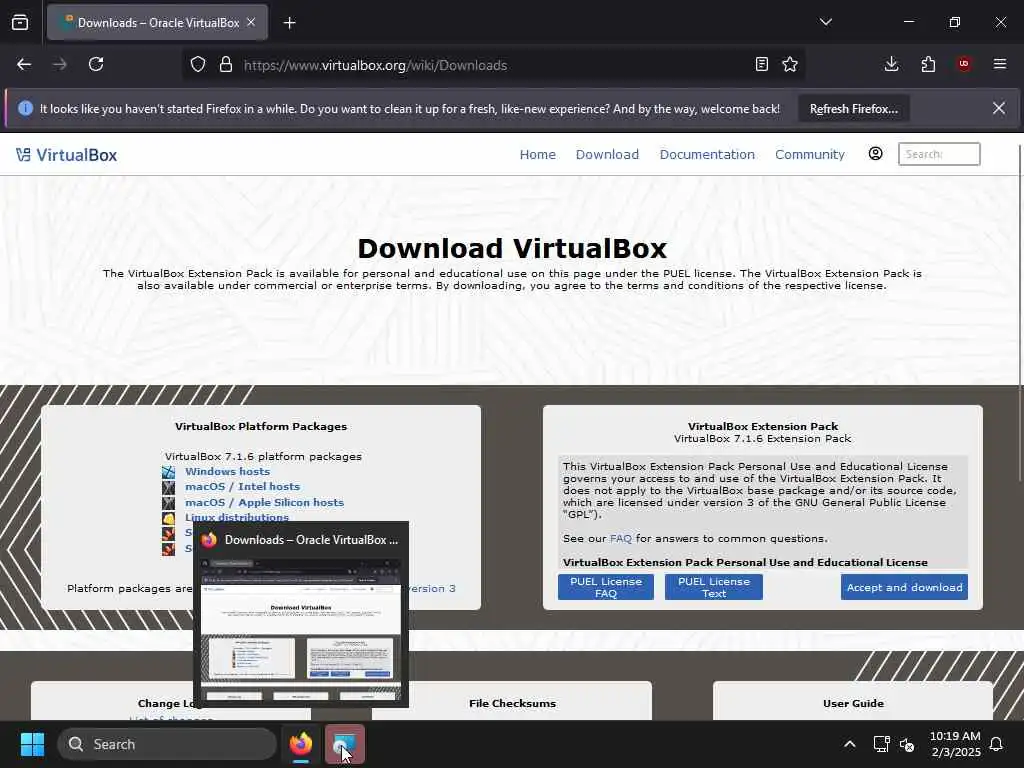Click the VirtualBox logo

coord(67,155)
